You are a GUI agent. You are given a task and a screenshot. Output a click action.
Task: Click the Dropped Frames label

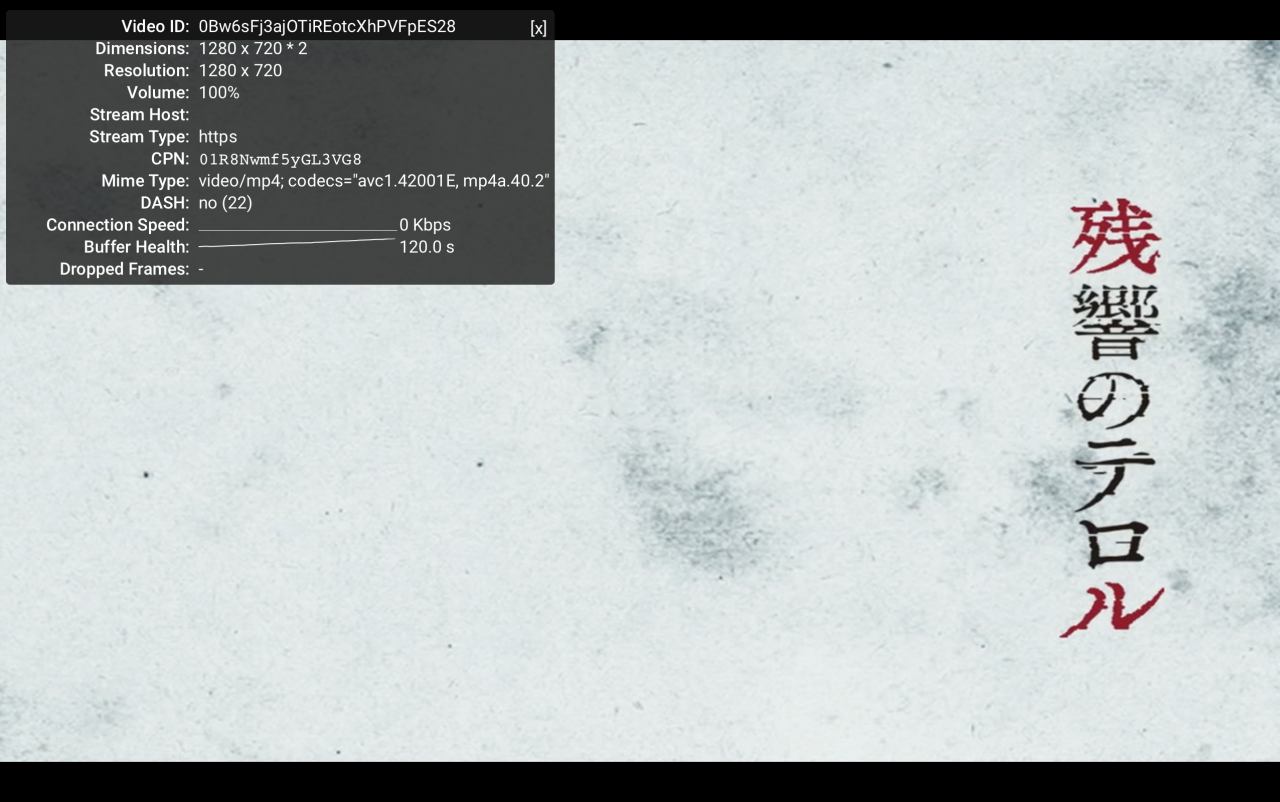tap(124, 269)
